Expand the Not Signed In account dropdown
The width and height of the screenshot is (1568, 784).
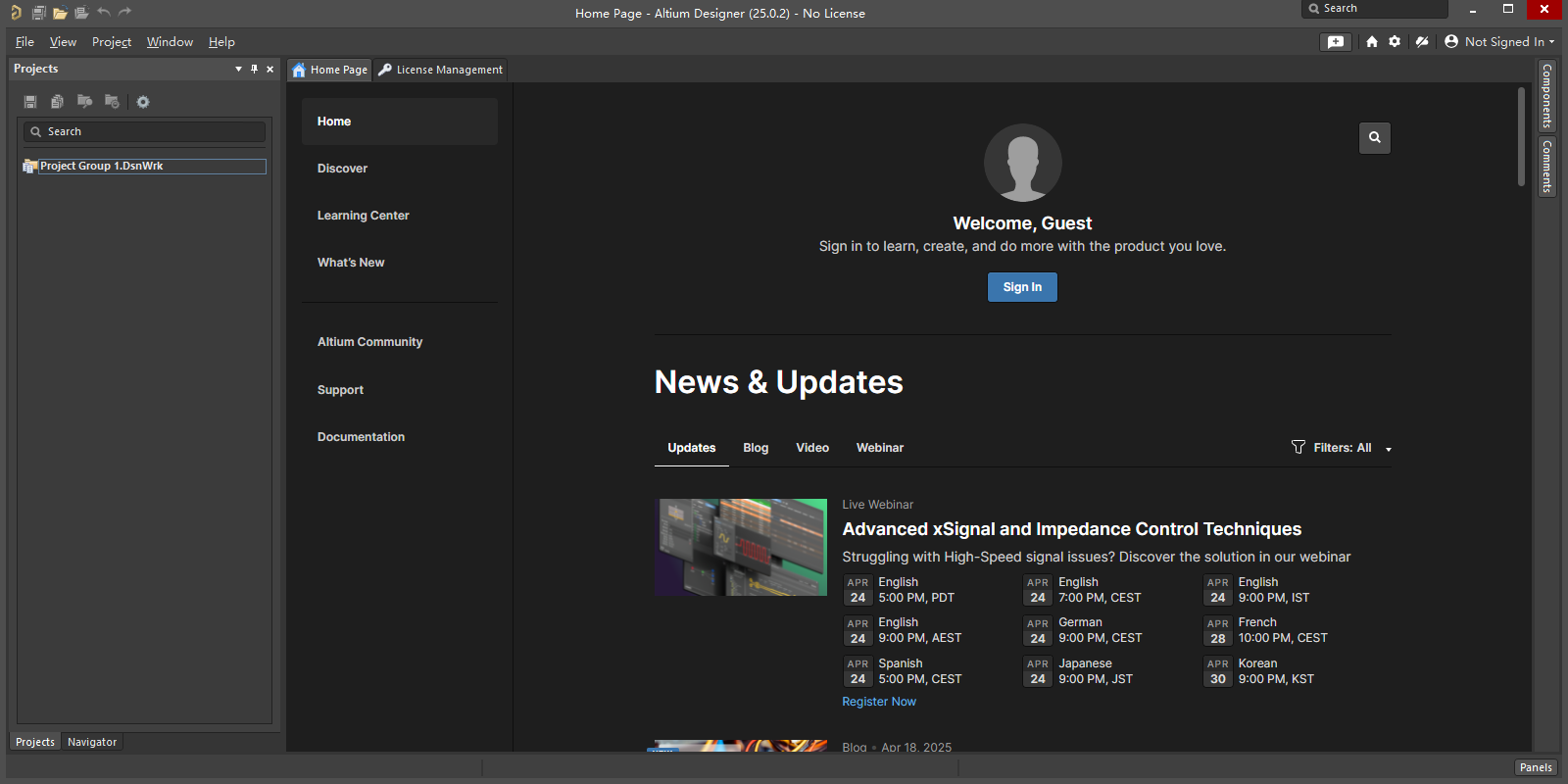1499,42
